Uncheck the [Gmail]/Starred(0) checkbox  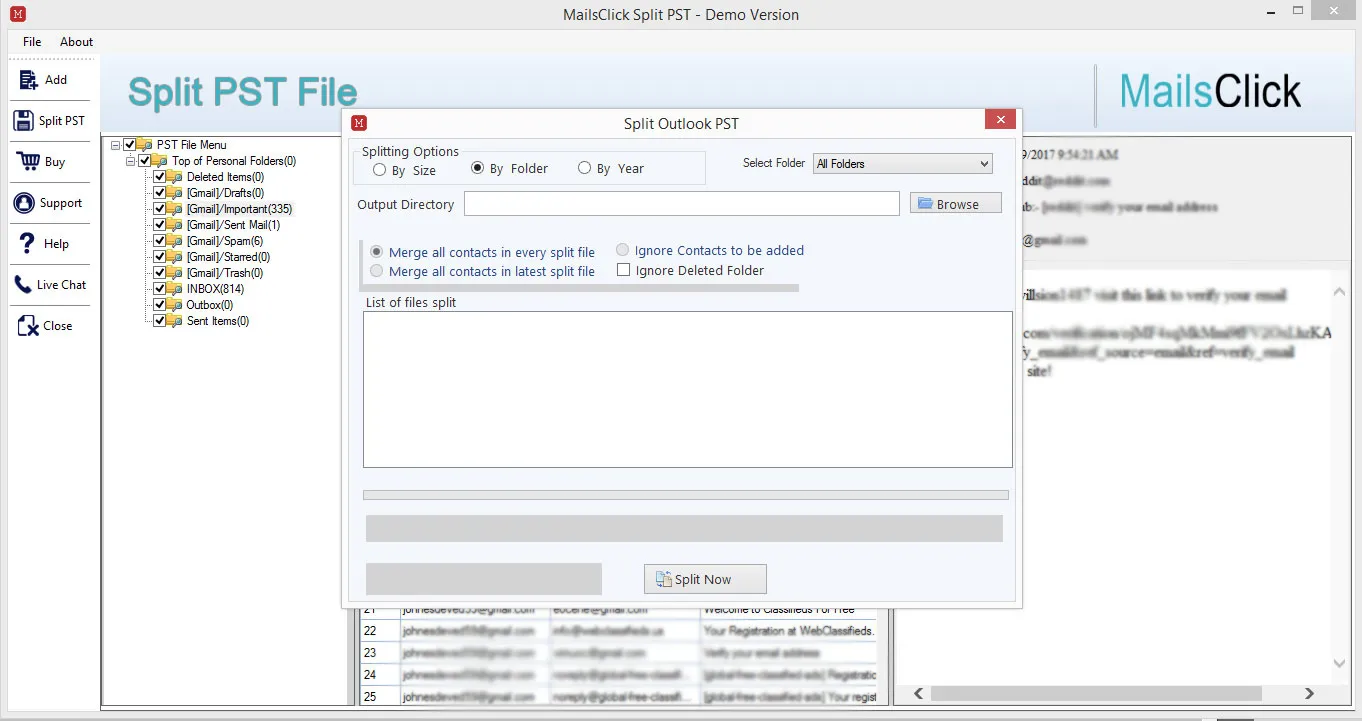click(160, 257)
